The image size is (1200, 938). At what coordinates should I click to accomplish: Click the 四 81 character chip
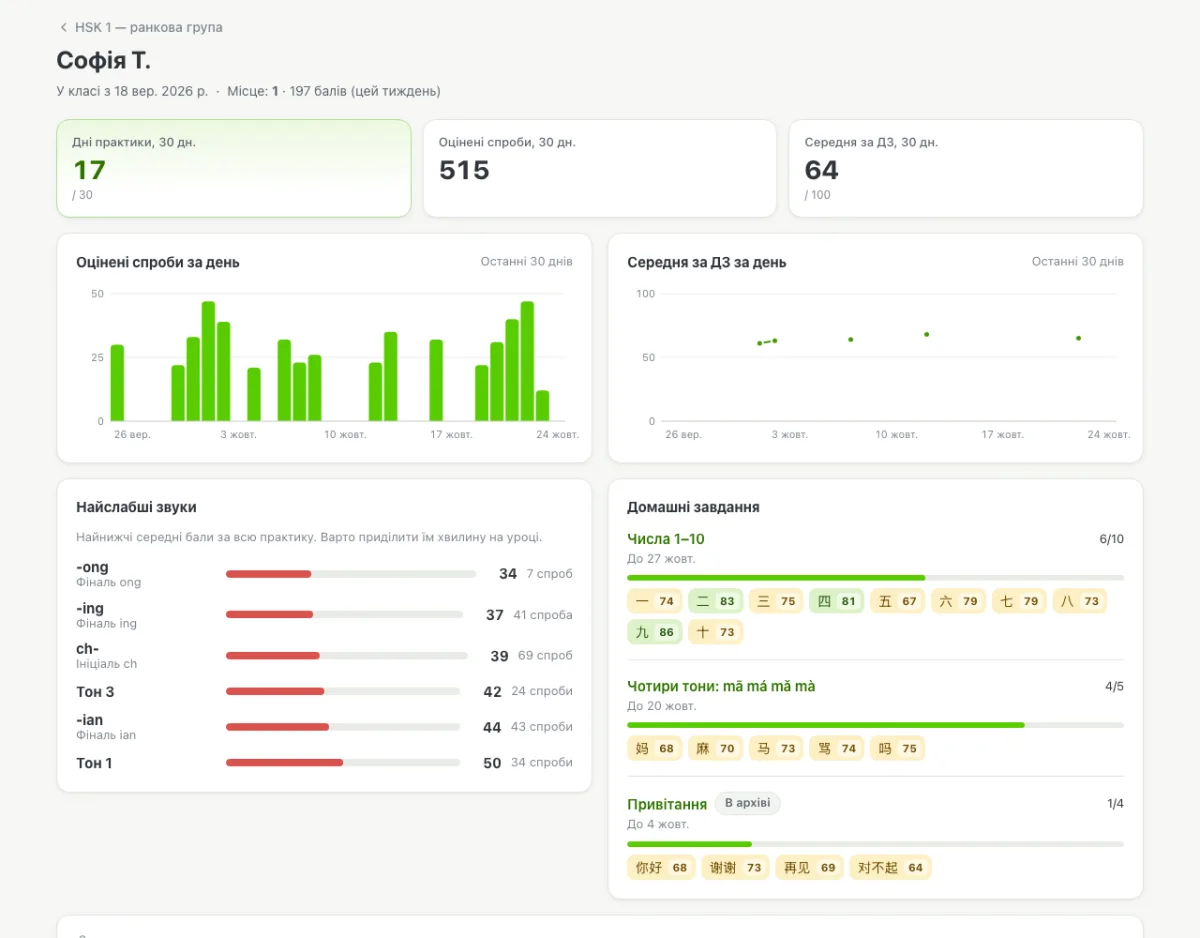836,601
